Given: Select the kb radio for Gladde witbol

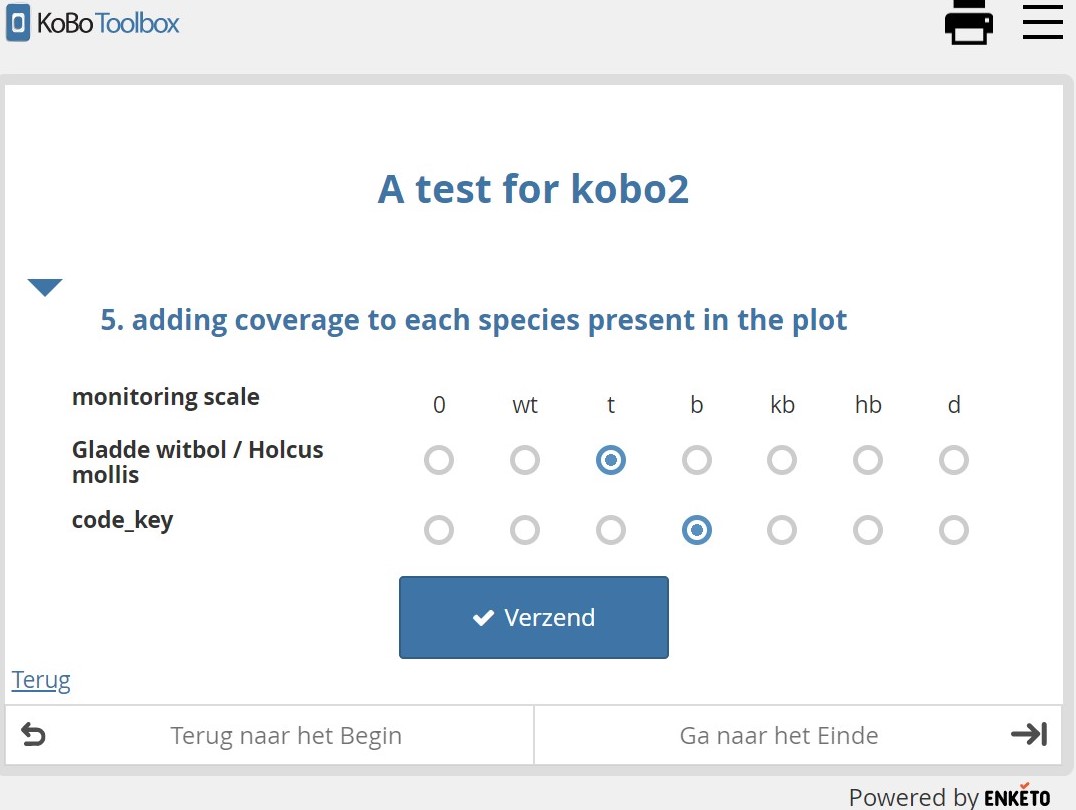Looking at the screenshot, I should tap(782, 460).
